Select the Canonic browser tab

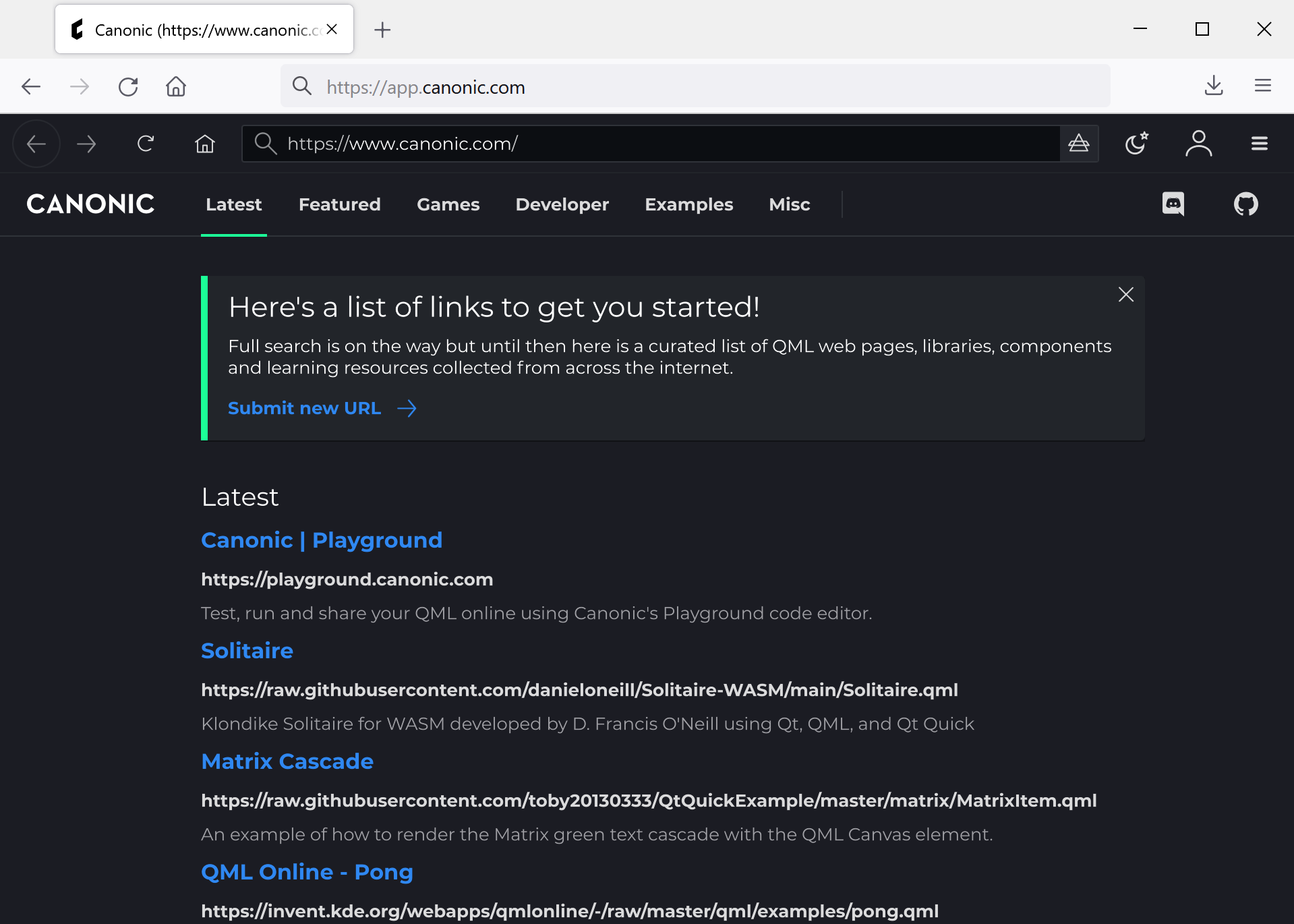click(204, 29)
